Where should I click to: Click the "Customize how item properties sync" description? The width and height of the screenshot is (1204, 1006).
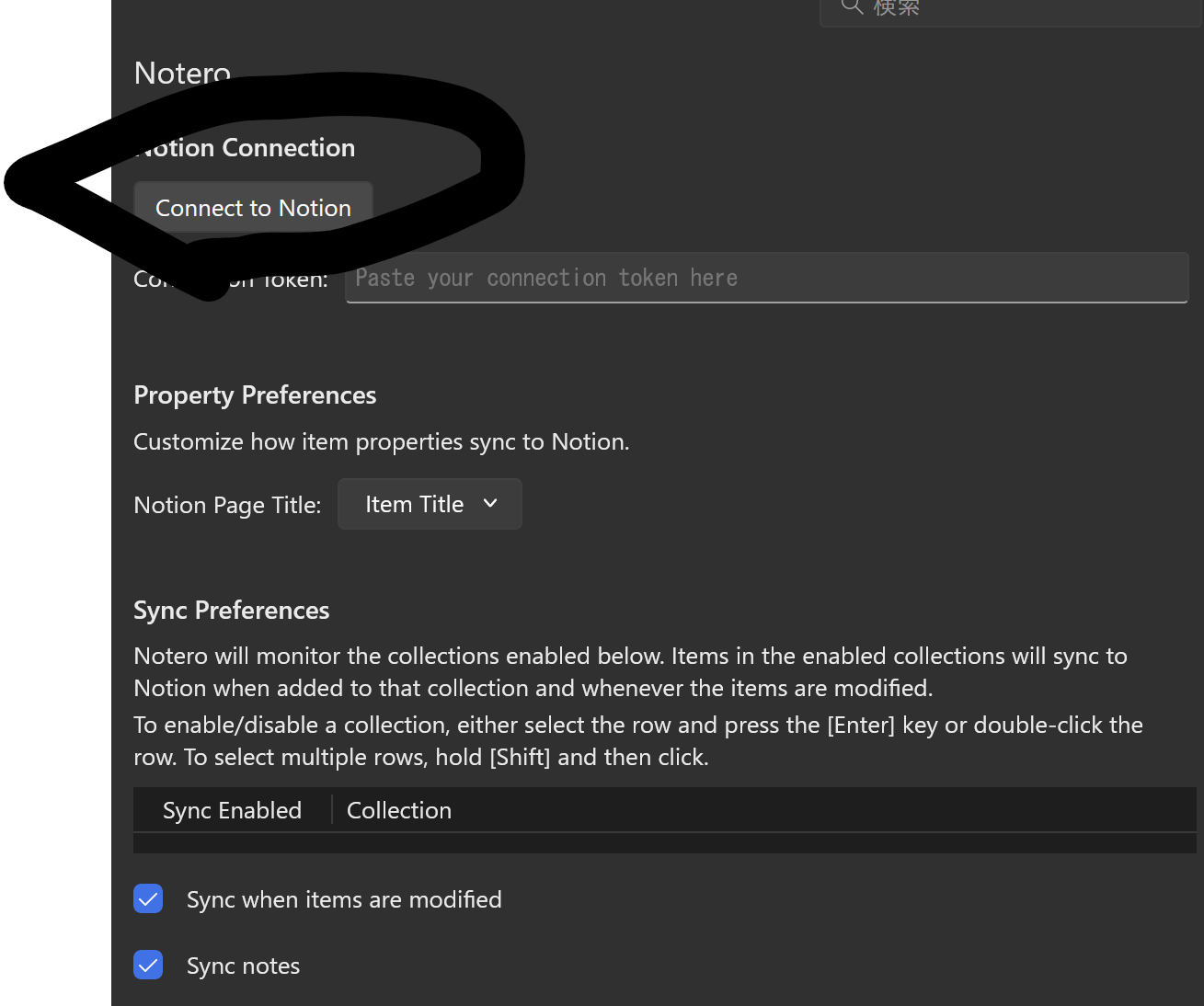(381, 442)
